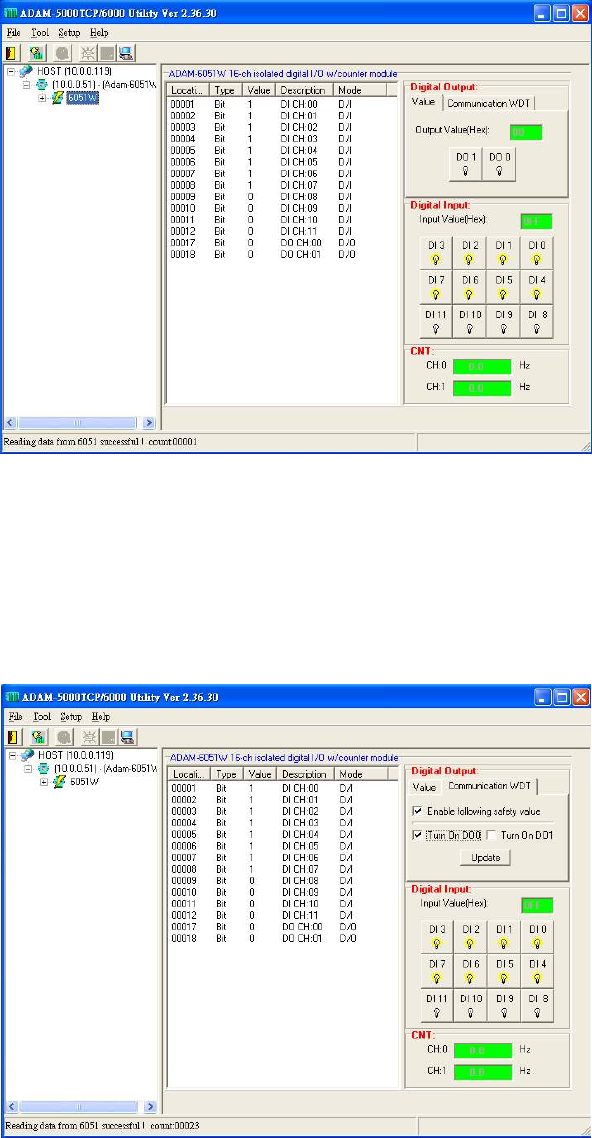Image resolution: width=592 pixels, height=1138 pixels.
Task: Check the Turn On DO1 checkbox
Action: coord(491,835)
